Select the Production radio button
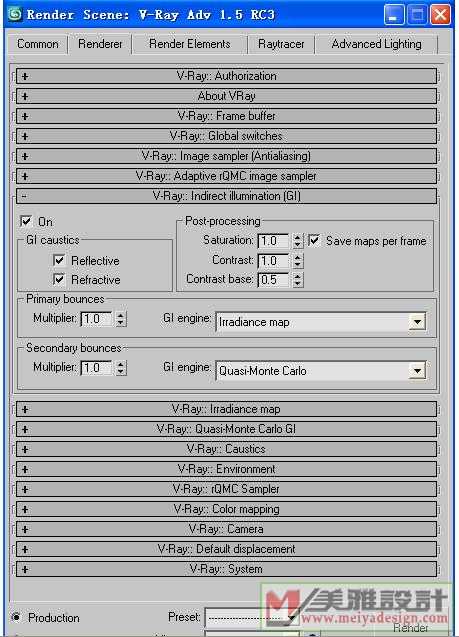The height and width of the screenshot is (637, 459). pos(16,618)
